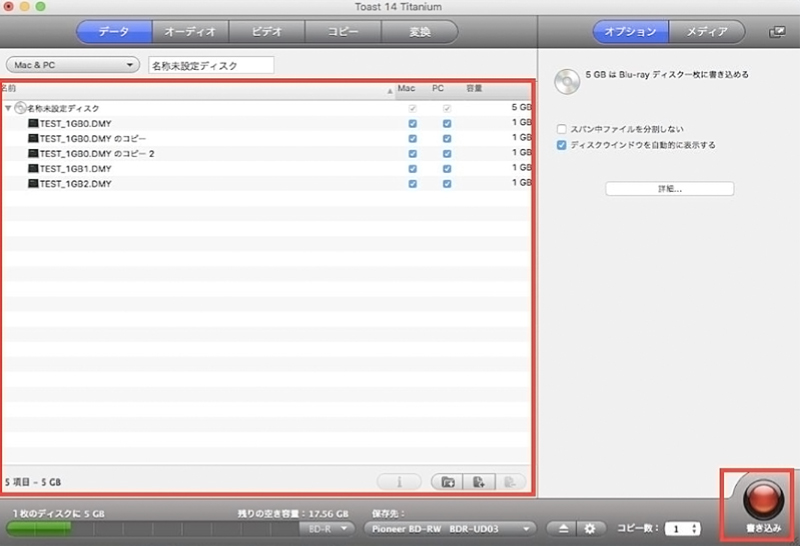
Task: Click the 詳細... button
Action: tap(669, 189)
